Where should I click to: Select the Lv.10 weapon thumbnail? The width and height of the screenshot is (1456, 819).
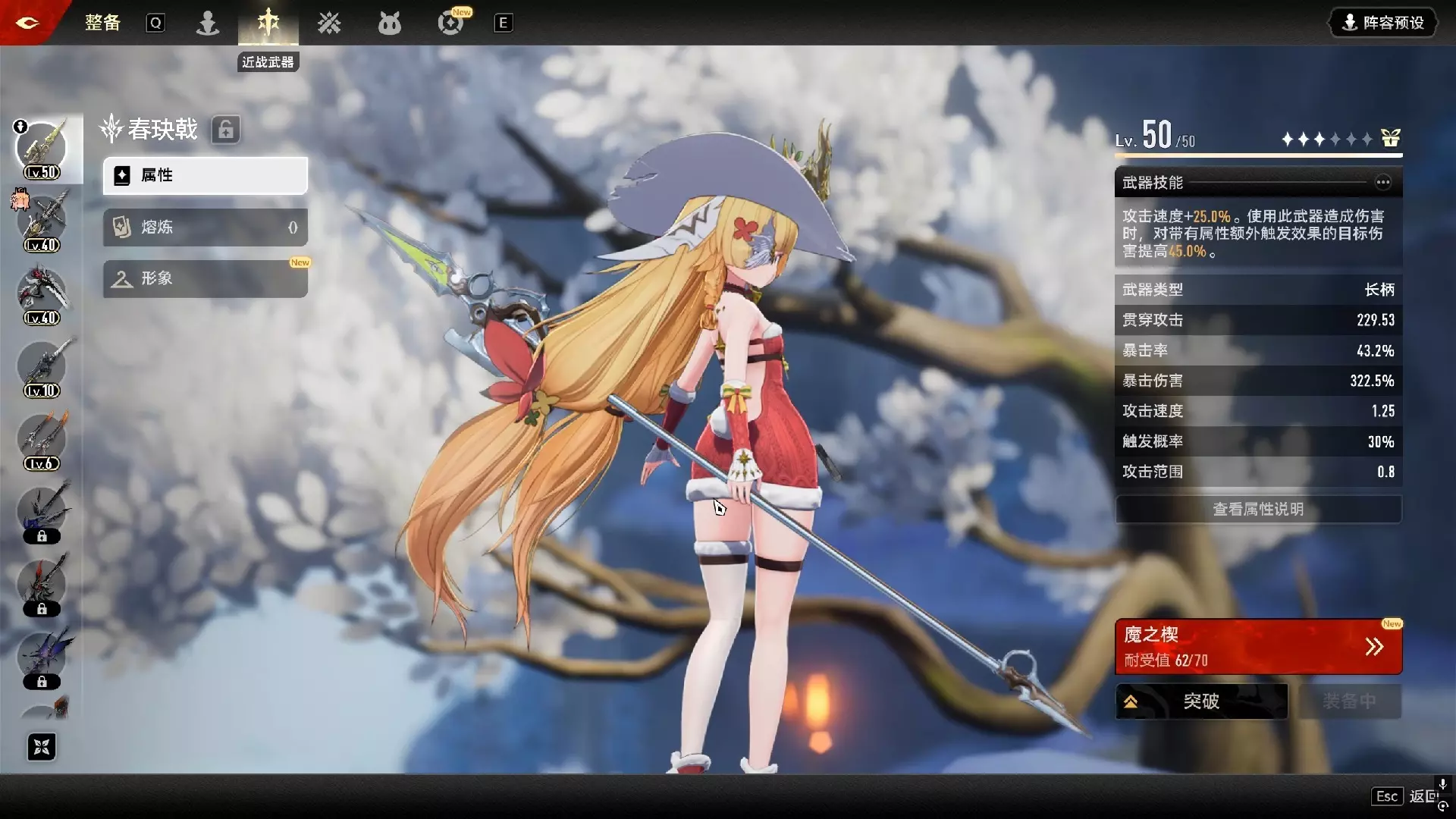point(42,366)
